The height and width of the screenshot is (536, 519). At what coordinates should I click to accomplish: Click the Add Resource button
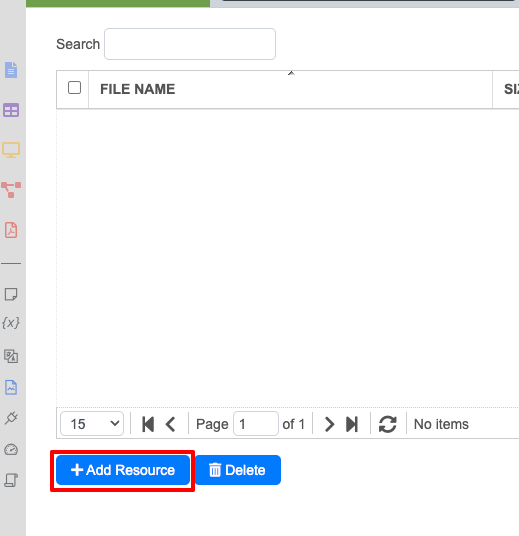pos(123,470)
